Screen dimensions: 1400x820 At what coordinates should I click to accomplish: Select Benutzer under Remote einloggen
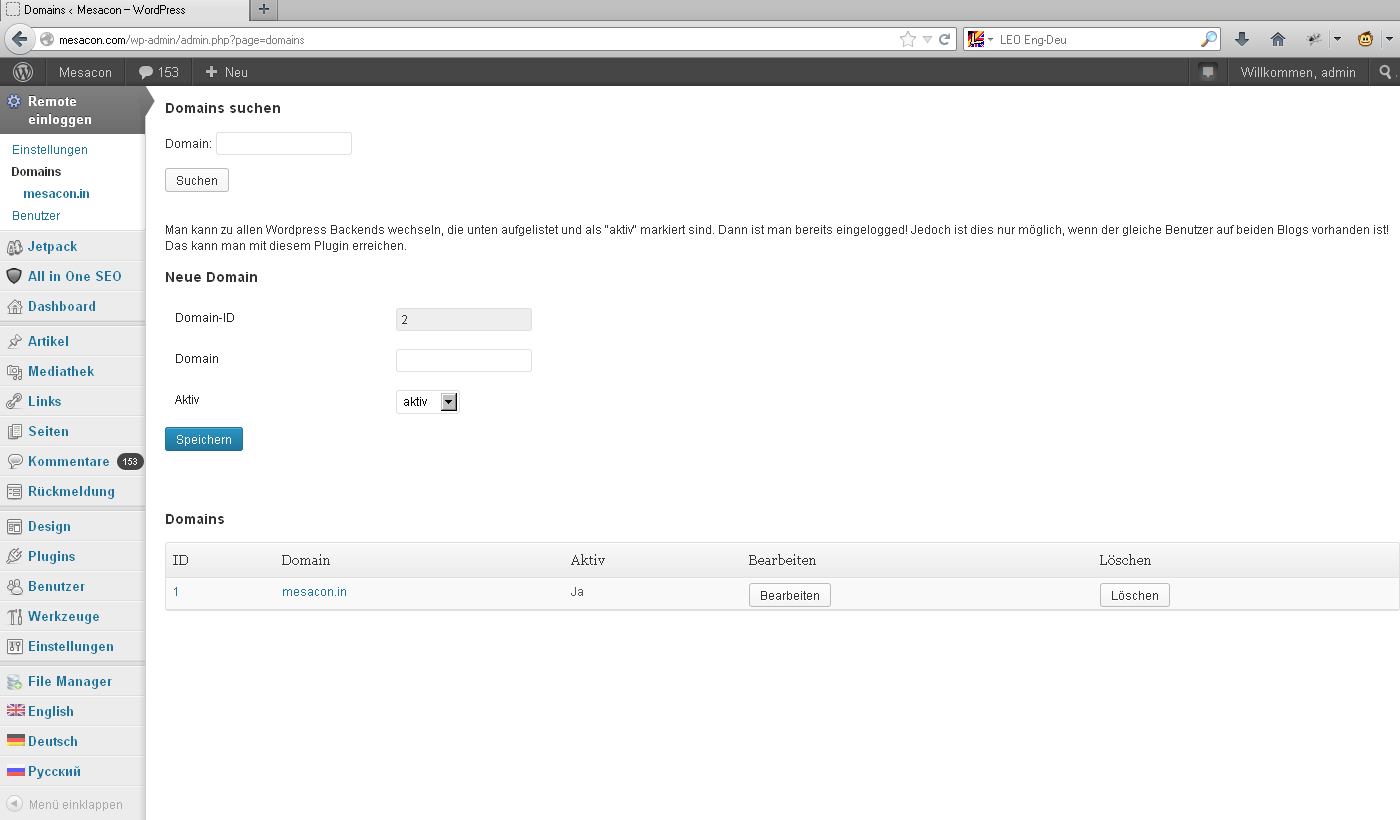click(36, 216)
